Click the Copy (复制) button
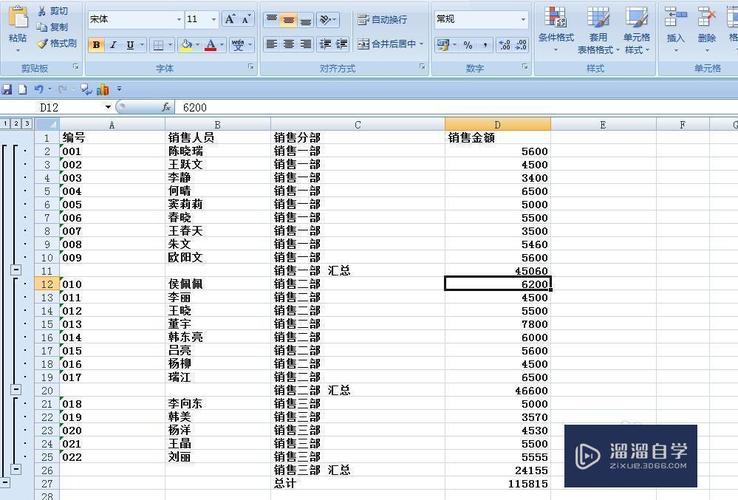This screenshot has height=500, width=738. pos(53,27)
